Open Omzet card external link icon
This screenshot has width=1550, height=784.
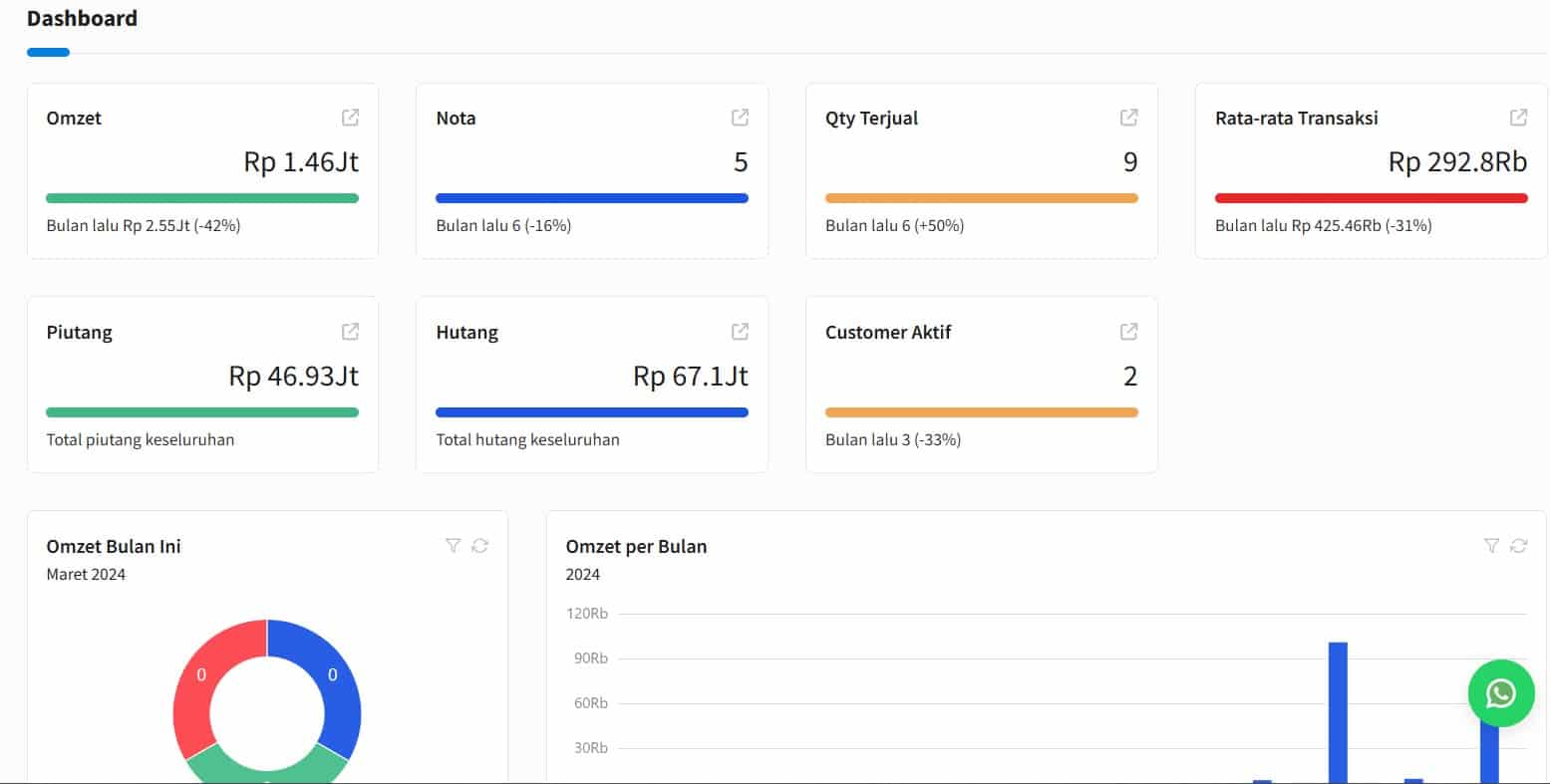click(x=351, y=118)
